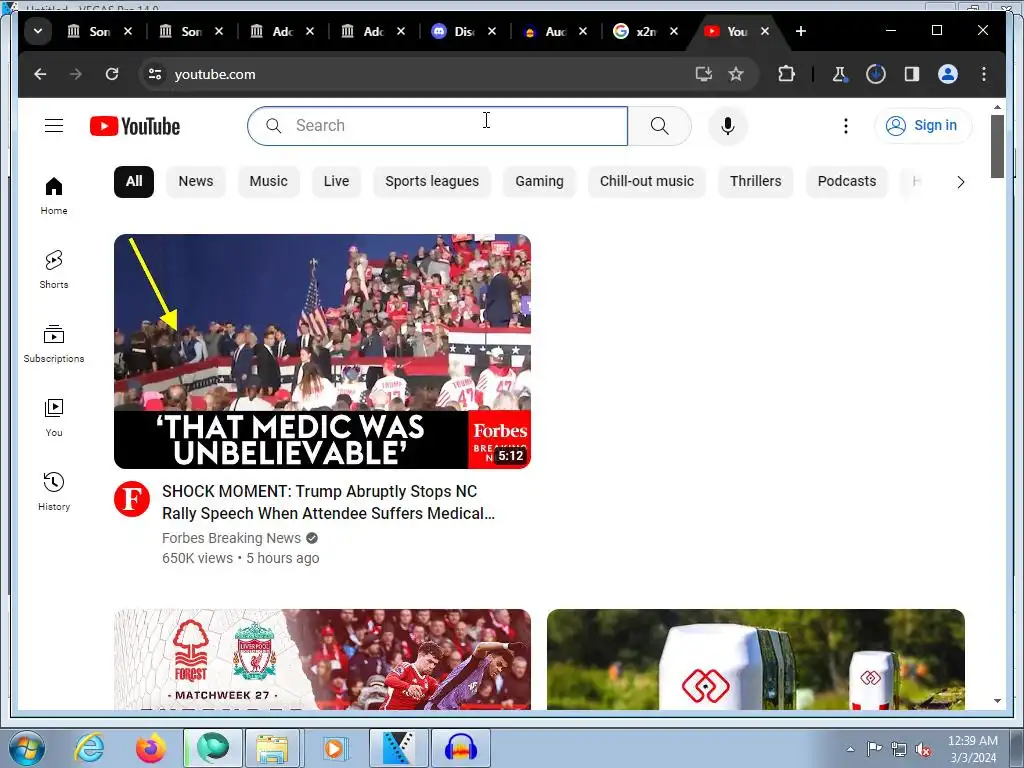Select the Music filter chip
Screen dimensions: 1024x768
click(268, 182)
